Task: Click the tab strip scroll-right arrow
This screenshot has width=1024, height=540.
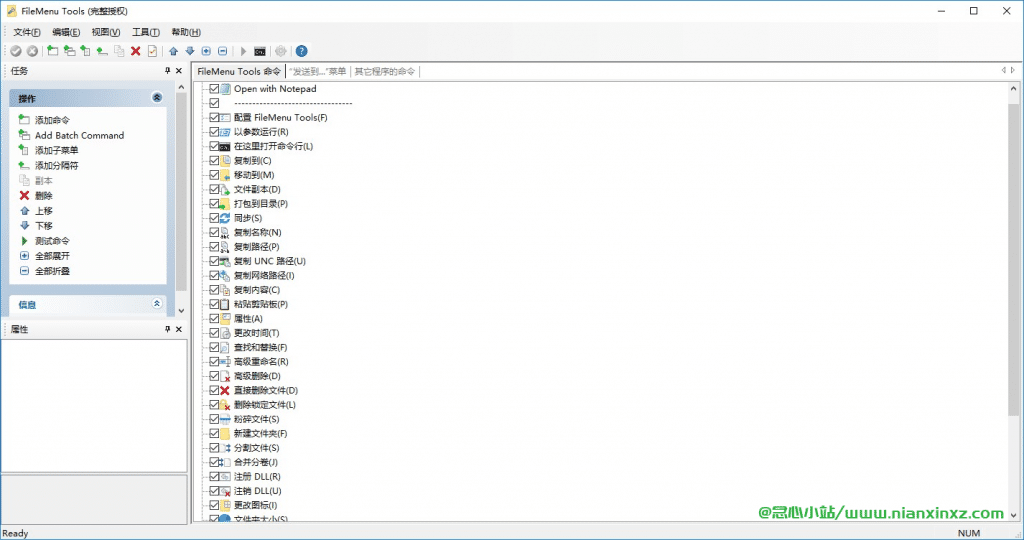Action: [1013, 70]
